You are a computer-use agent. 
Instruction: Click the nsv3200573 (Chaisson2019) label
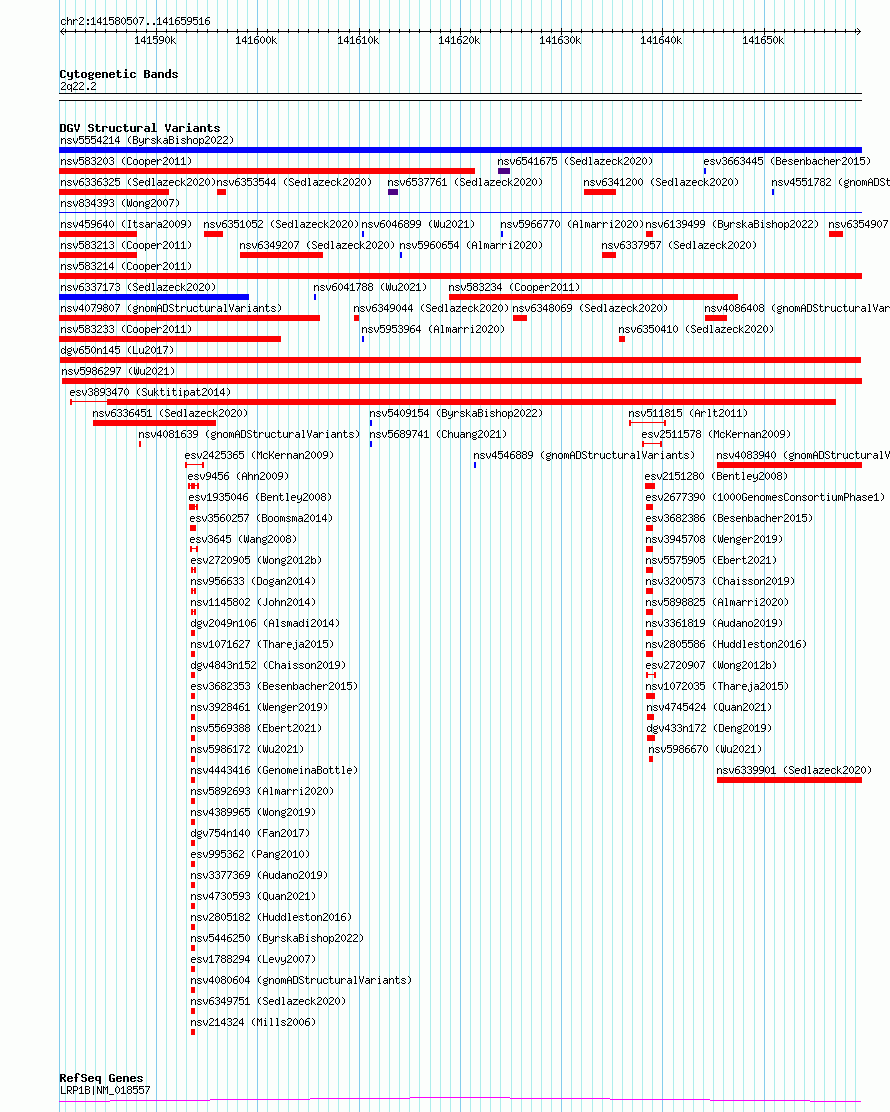tap(720, 582)
